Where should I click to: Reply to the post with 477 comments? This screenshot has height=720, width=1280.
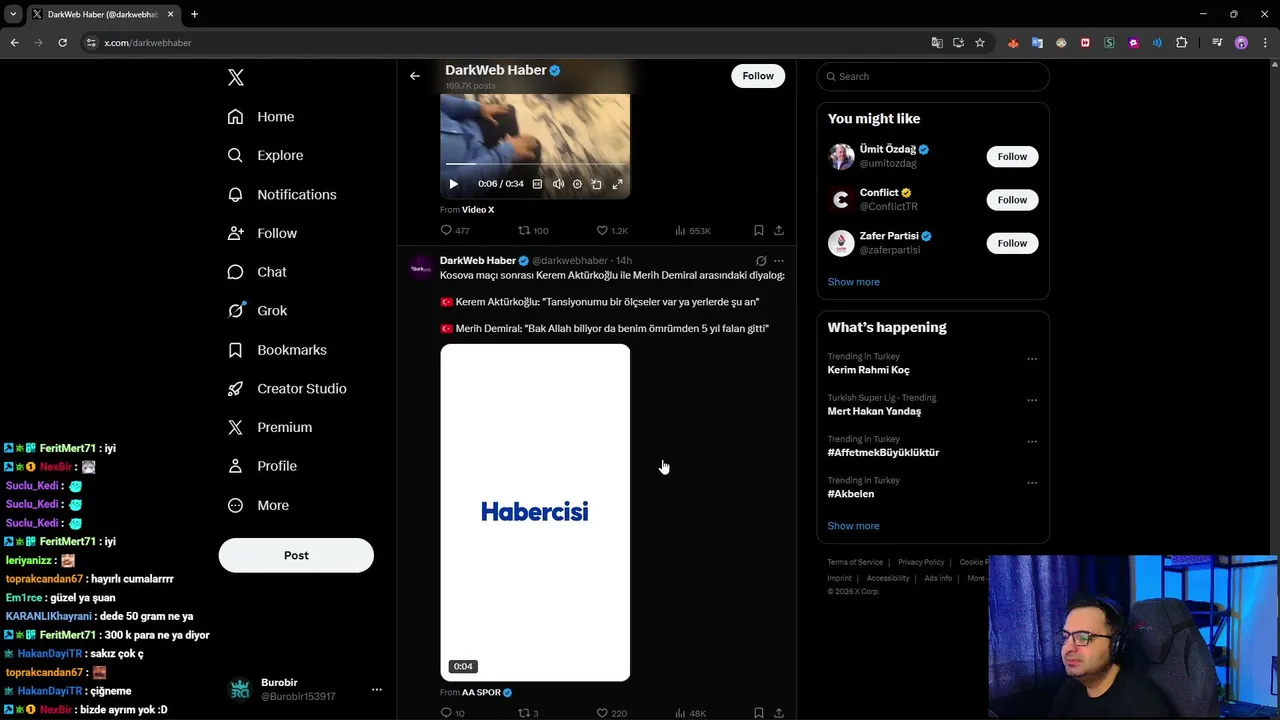[x=455, y=230]
